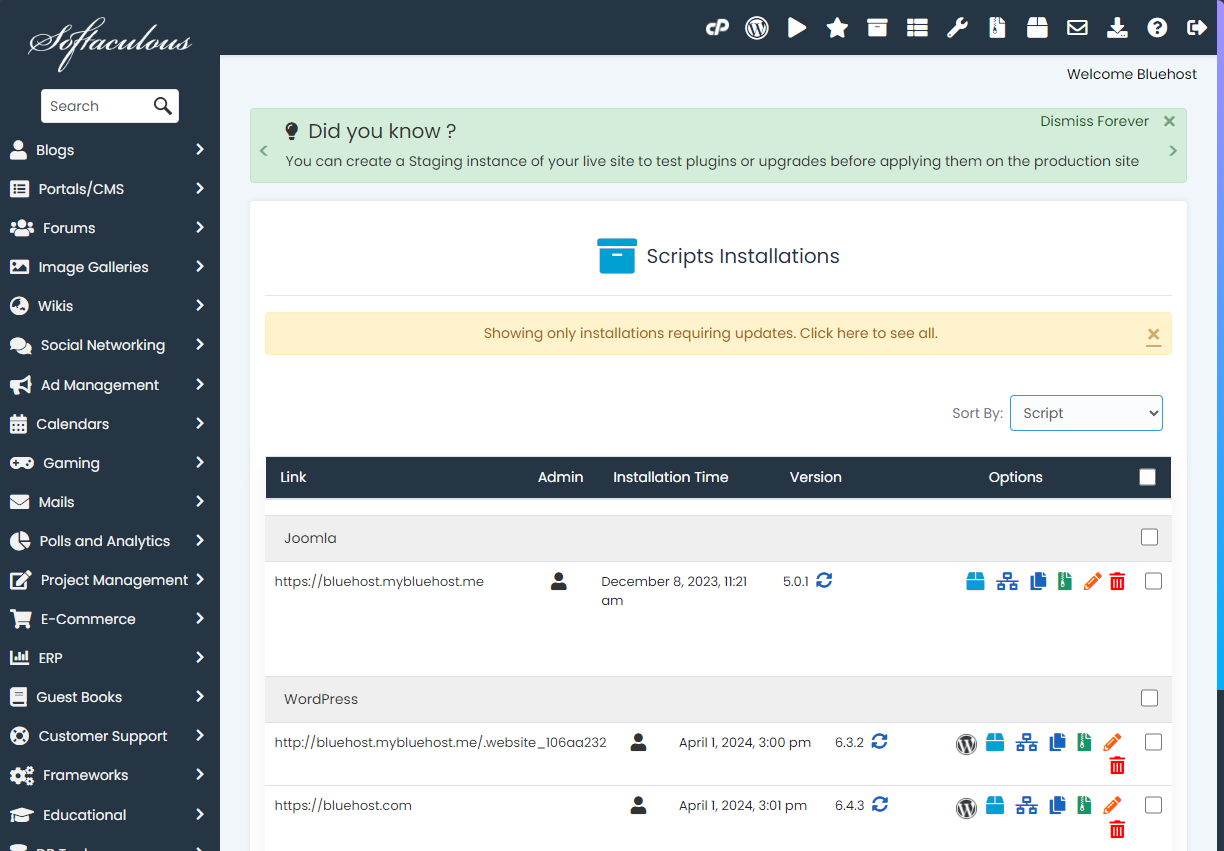The height and width of the screenshot is (851, 1224).
Task: Open the cPanel icon in top toolbar
Action: [717, 28]
